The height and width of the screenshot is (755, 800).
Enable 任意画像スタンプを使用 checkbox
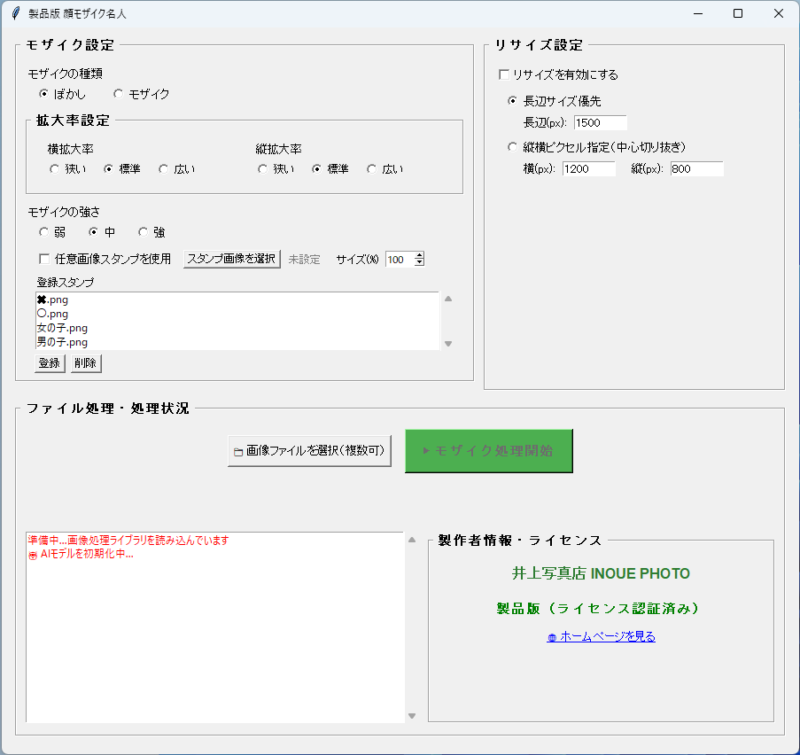44,259
